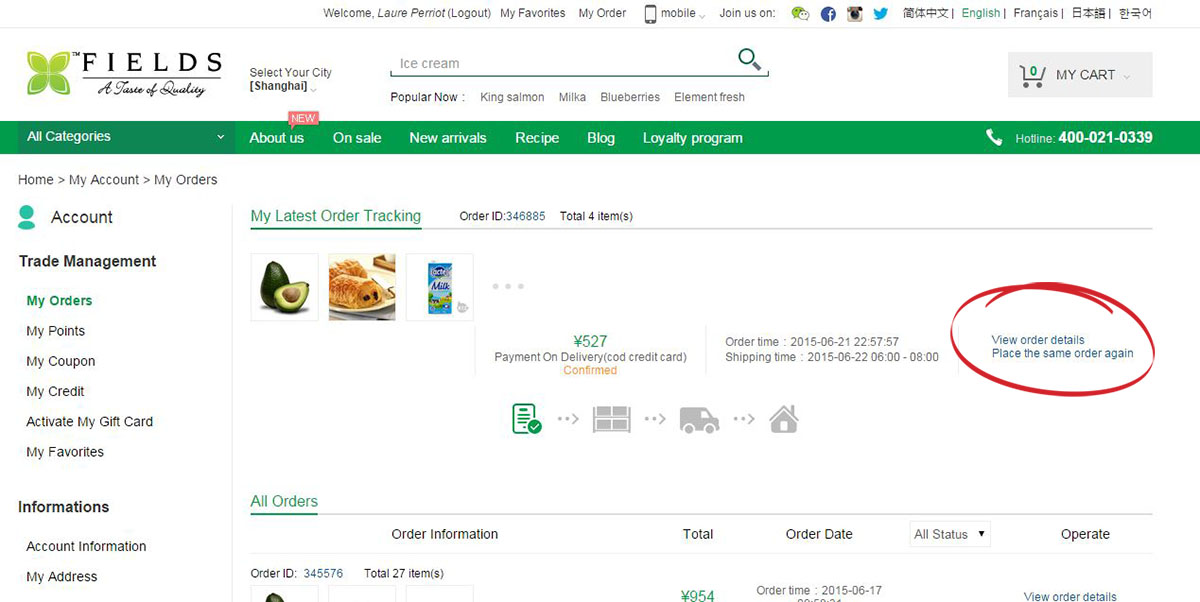The height and width of the screenshot is (602, 1200).
Task: Switch language to Français
Action: click(1035, 13)
